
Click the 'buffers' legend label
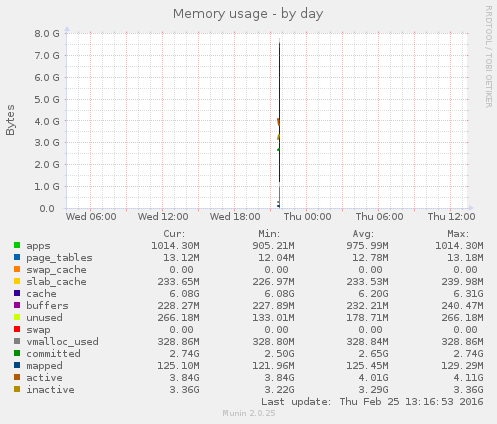47,306
